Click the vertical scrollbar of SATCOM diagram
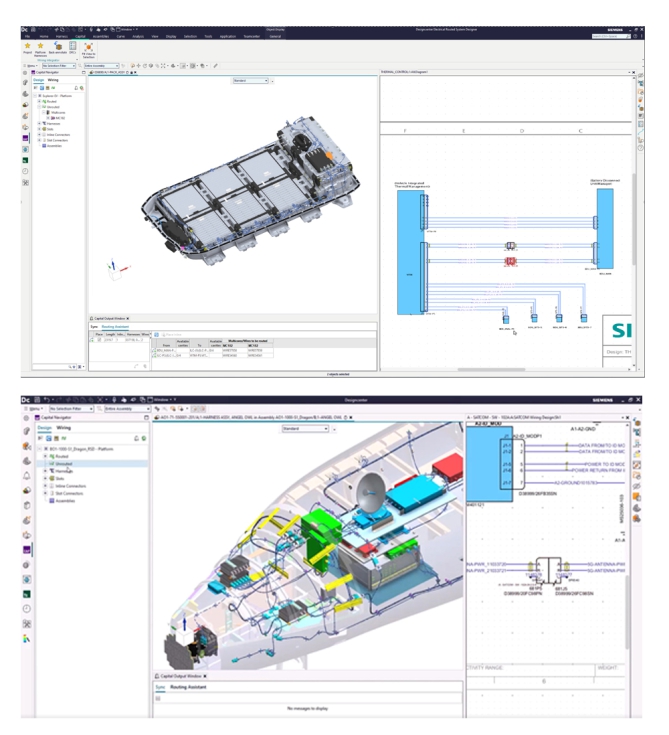The width and height of the screenshot is (669, 735). click(x=627, y=612)
